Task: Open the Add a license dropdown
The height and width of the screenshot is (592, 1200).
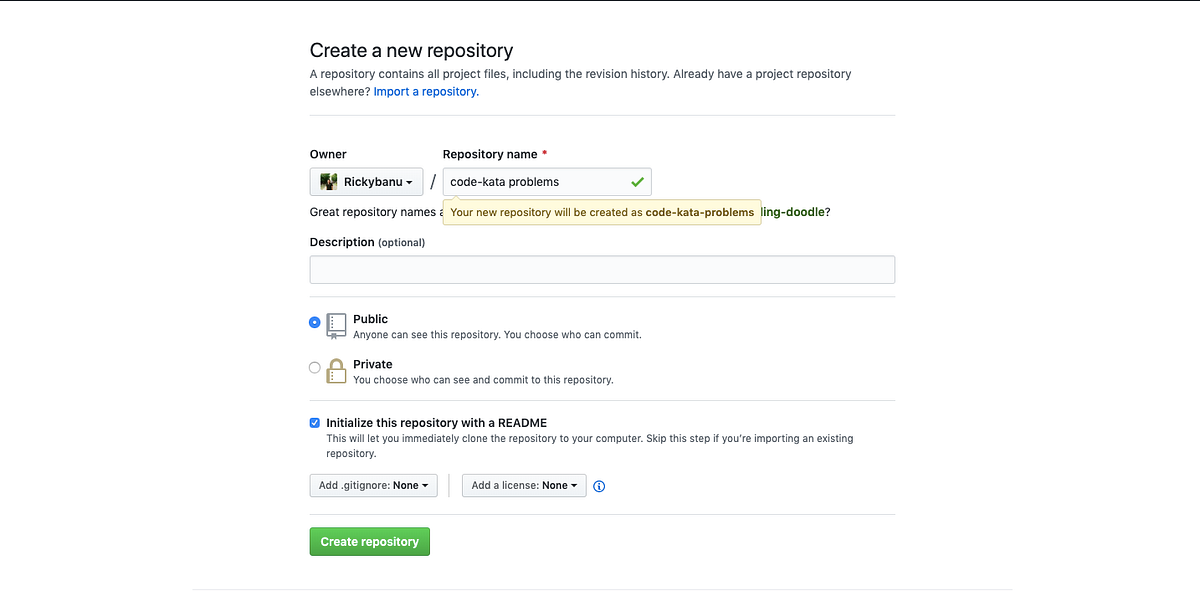Action: pyautogui.click(x=523, y=485)
